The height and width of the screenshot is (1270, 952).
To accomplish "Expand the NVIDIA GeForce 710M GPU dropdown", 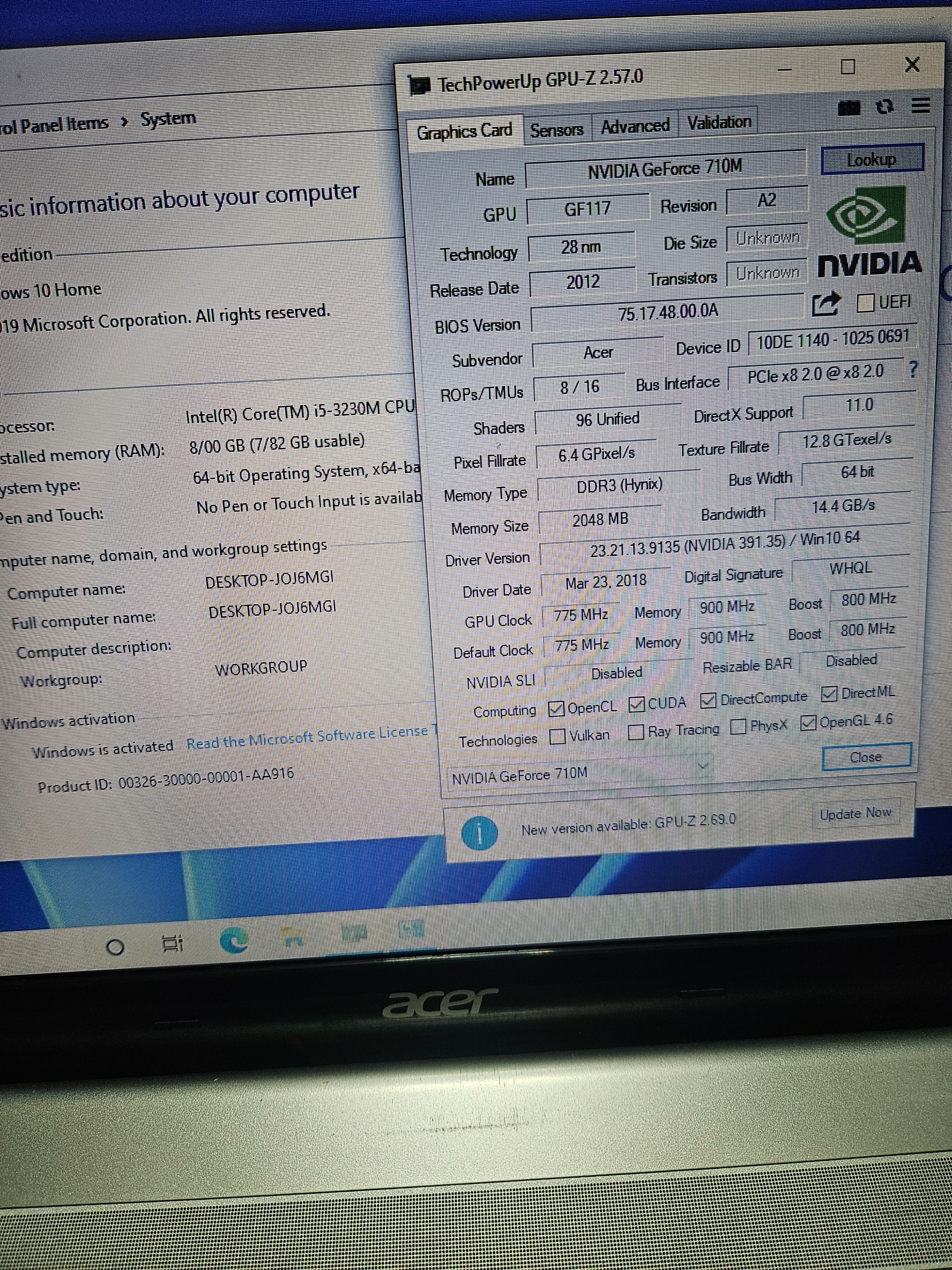I will click(702, 766).
